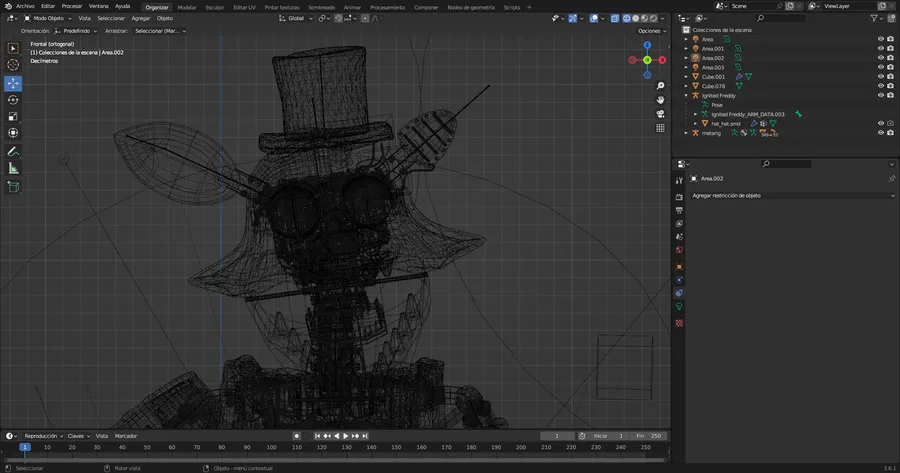Open the View Layer properties tab

[x=679, y=223]
